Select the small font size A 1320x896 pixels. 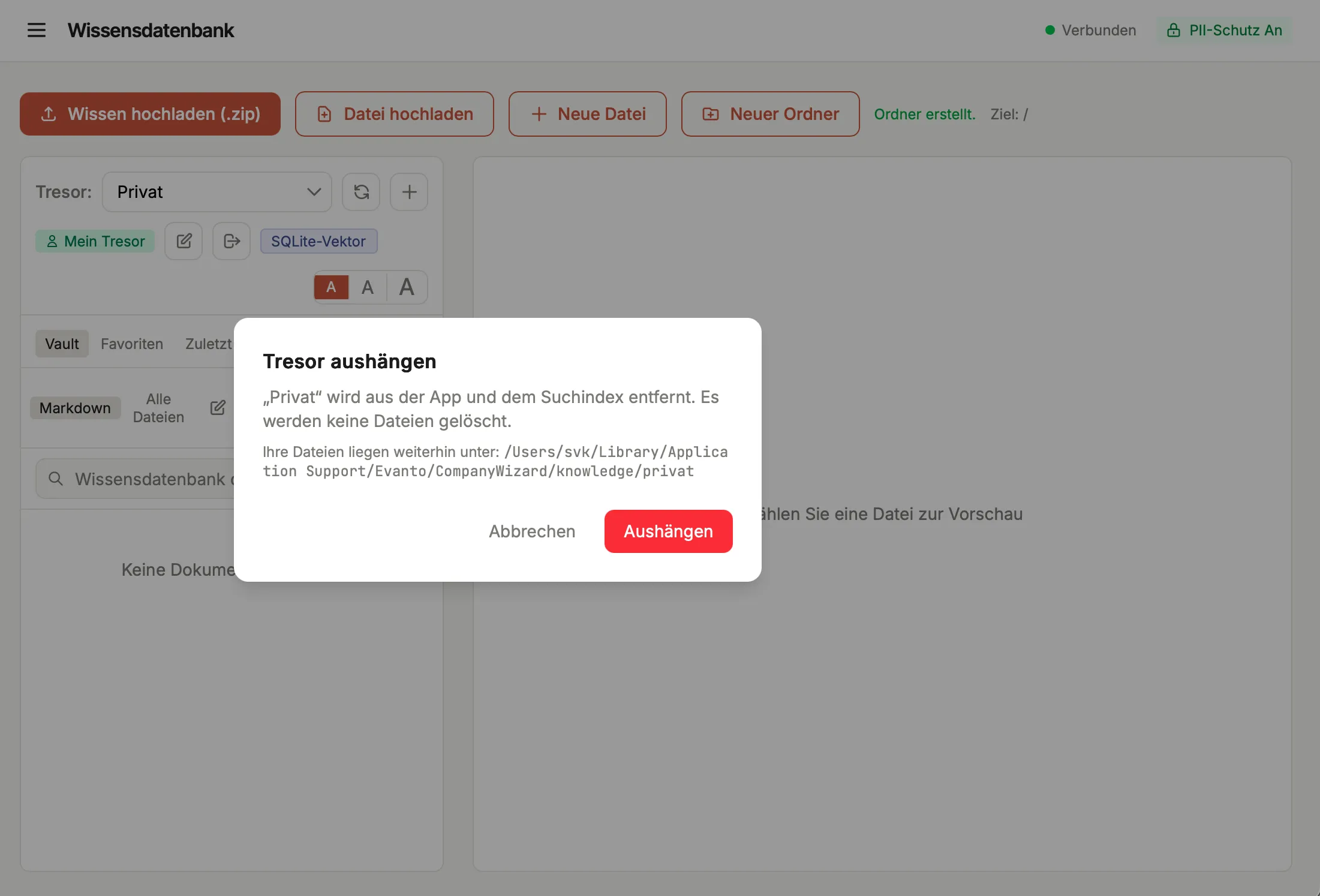coord(331,287)
